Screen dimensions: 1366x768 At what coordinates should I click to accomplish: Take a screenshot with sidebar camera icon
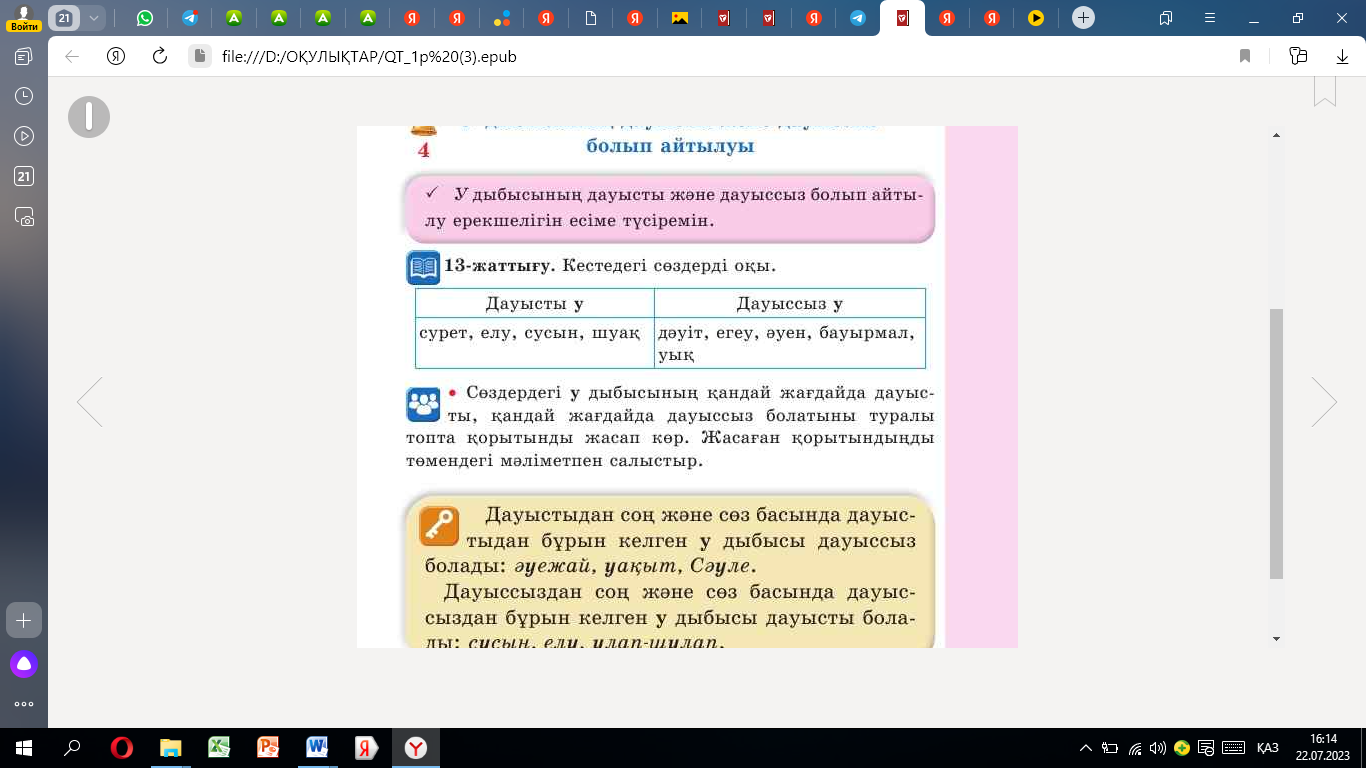24,216
